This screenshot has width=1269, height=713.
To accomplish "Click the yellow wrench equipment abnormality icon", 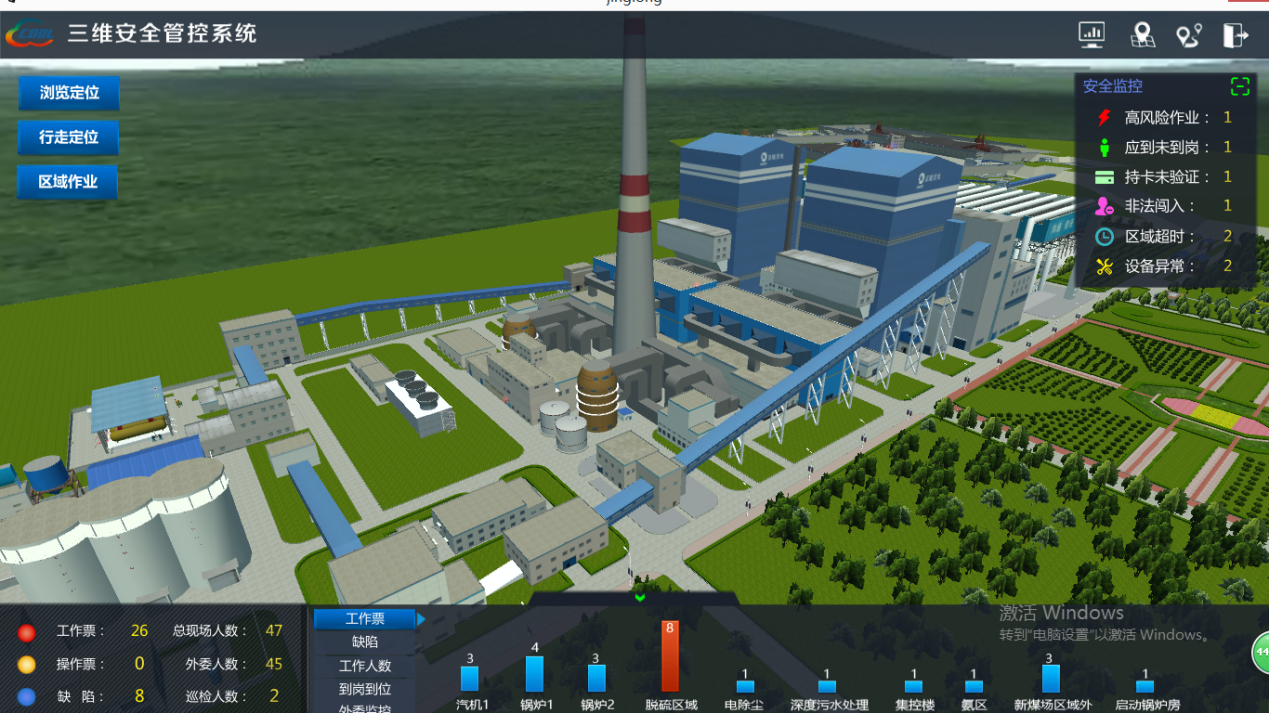I will point(1104,266).
